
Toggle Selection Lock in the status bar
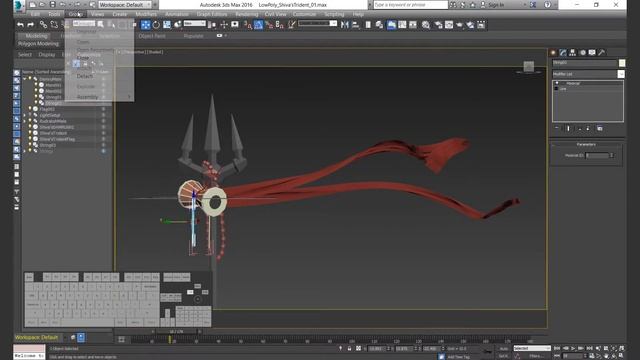point(349,349)
